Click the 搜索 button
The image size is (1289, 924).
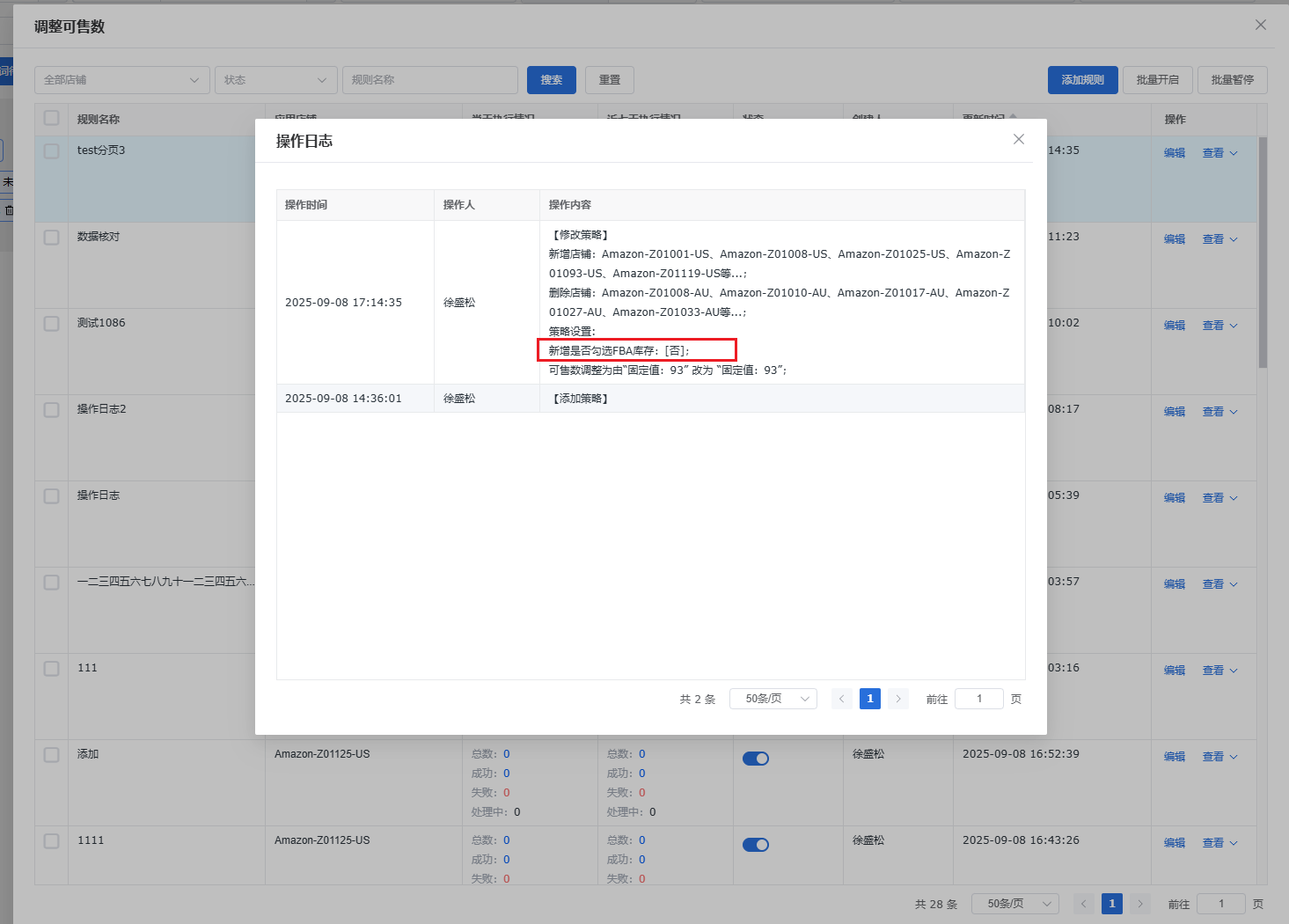[552, 80]
